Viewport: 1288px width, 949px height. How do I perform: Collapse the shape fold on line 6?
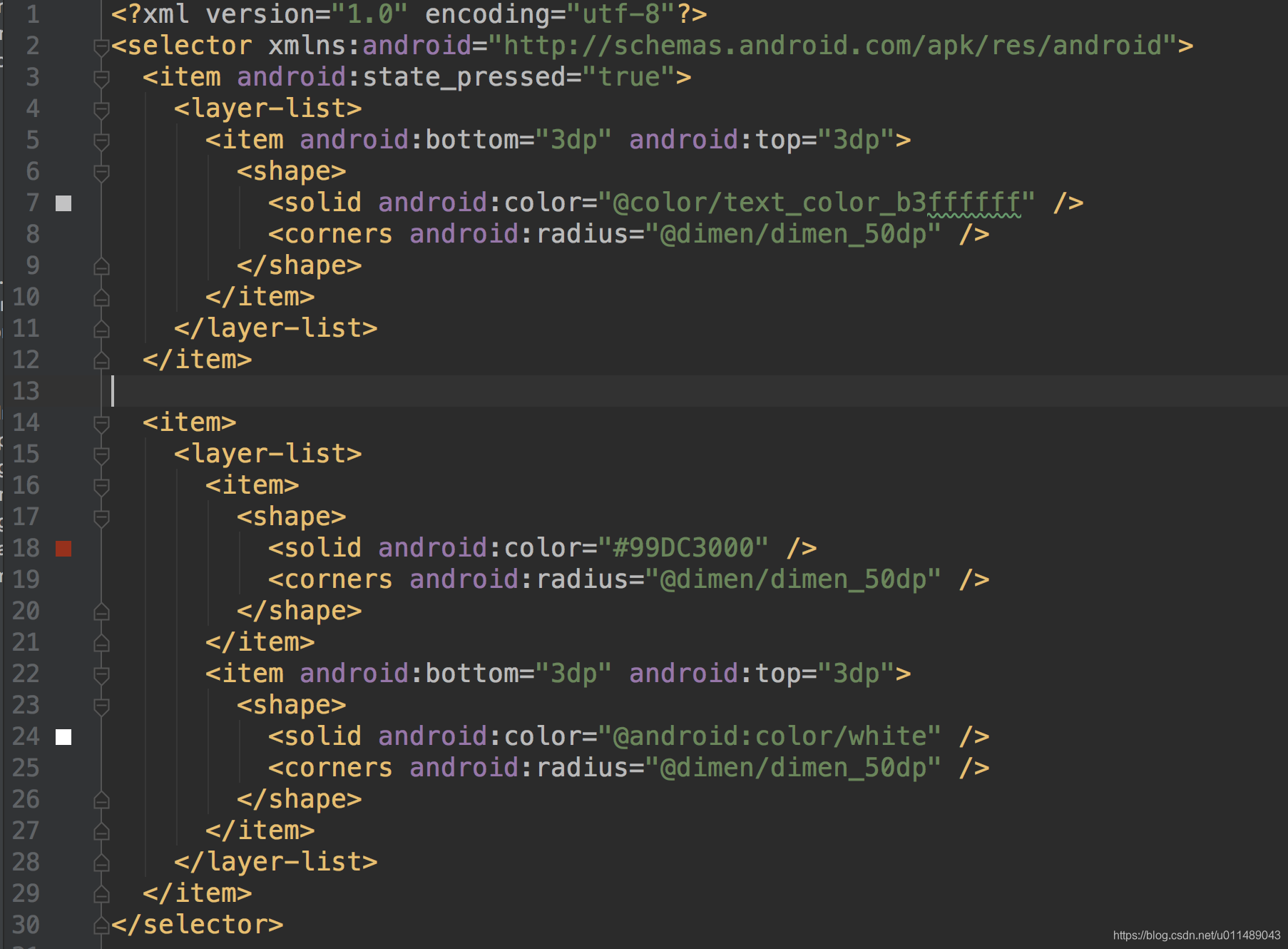pyautogui.click(x=101, y=173)
